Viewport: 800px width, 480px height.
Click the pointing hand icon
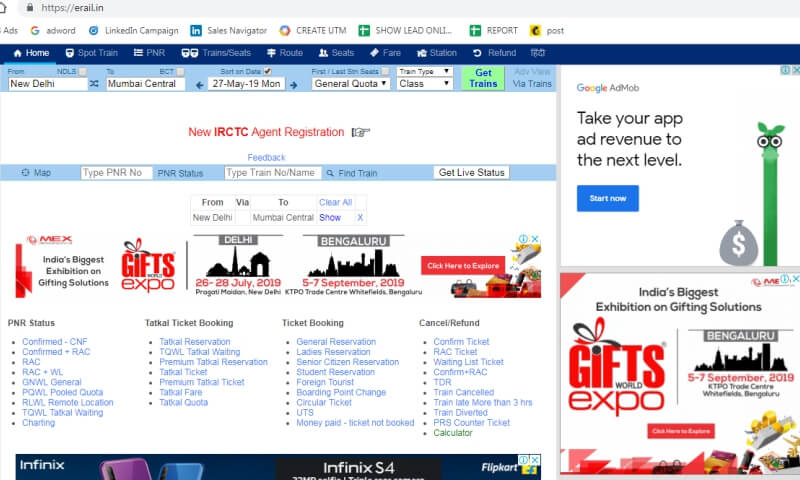click(x=360, y=133)
